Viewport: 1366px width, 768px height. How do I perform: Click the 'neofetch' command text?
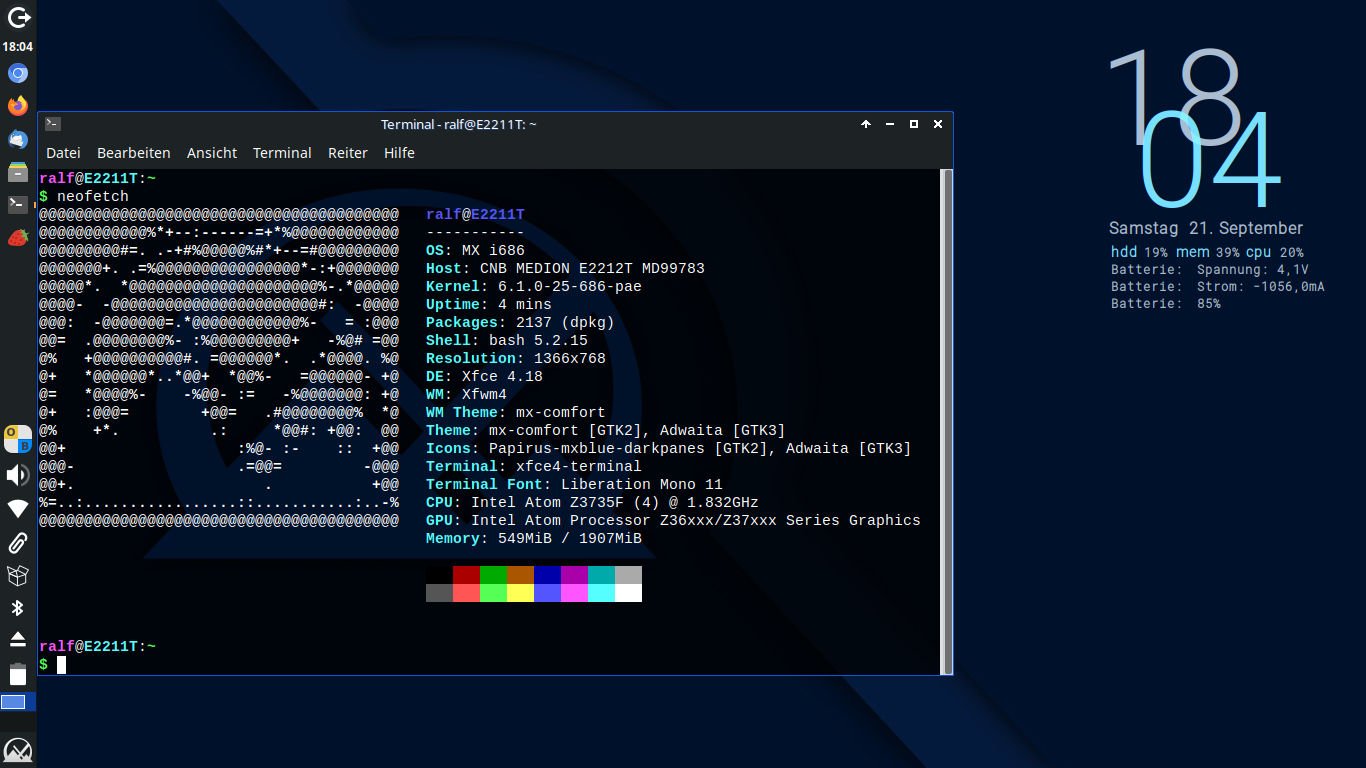93,197
